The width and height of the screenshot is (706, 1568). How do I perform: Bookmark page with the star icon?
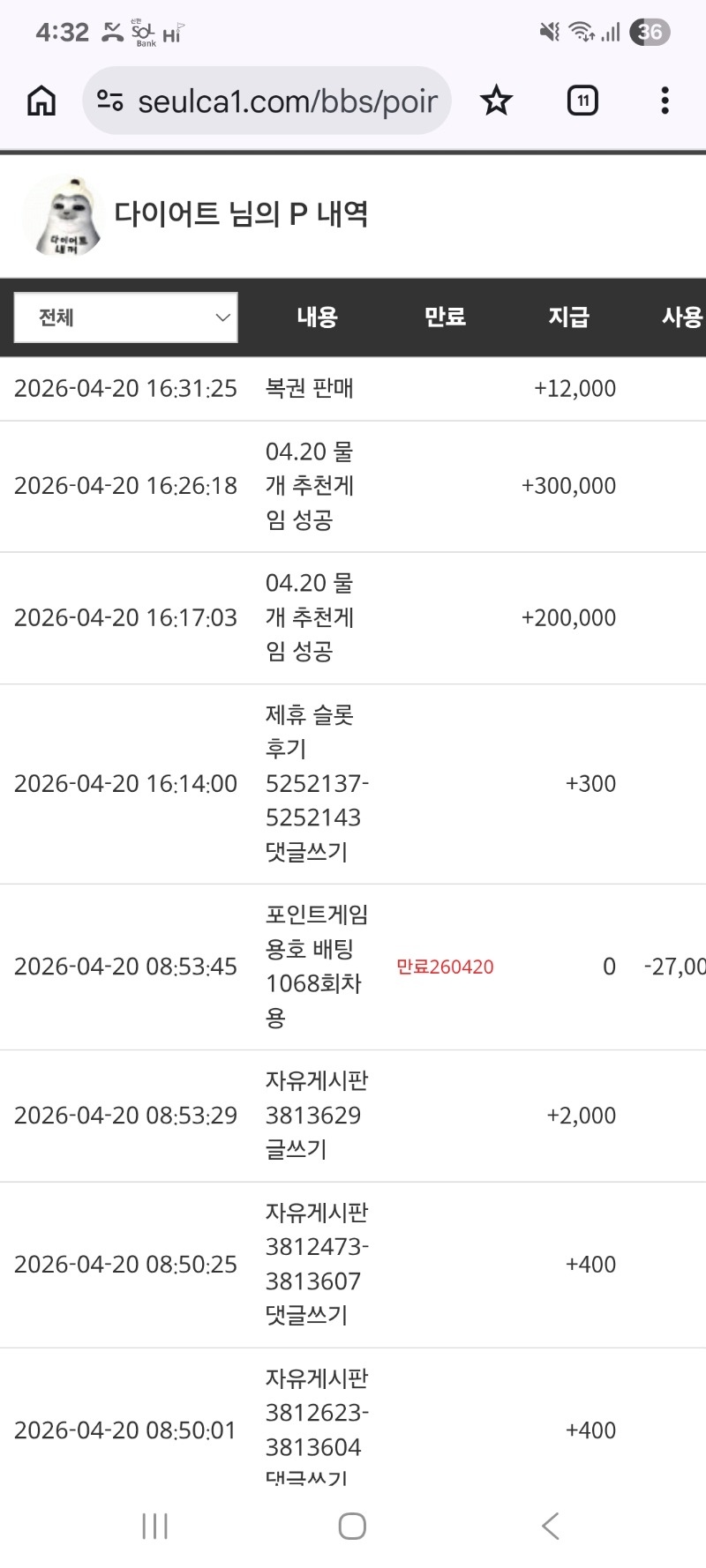(x=496, y=101)
